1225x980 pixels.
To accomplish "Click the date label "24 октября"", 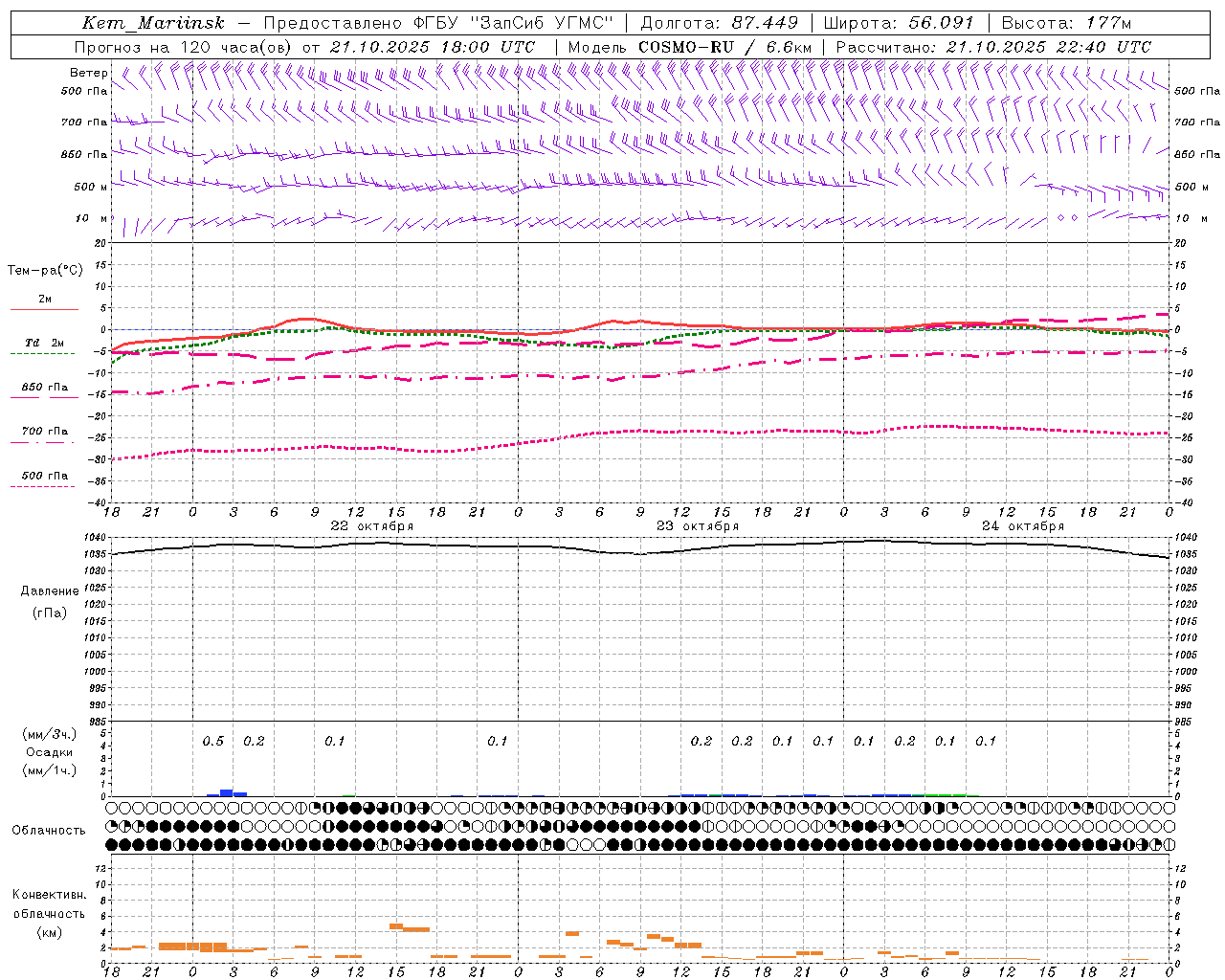I will coord(1023,525).
